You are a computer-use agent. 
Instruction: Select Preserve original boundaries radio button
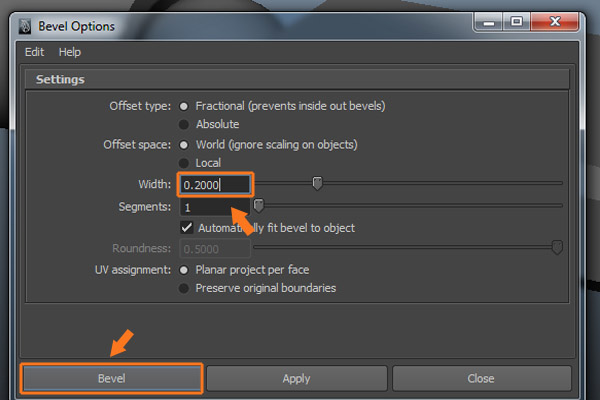[183, 288]
